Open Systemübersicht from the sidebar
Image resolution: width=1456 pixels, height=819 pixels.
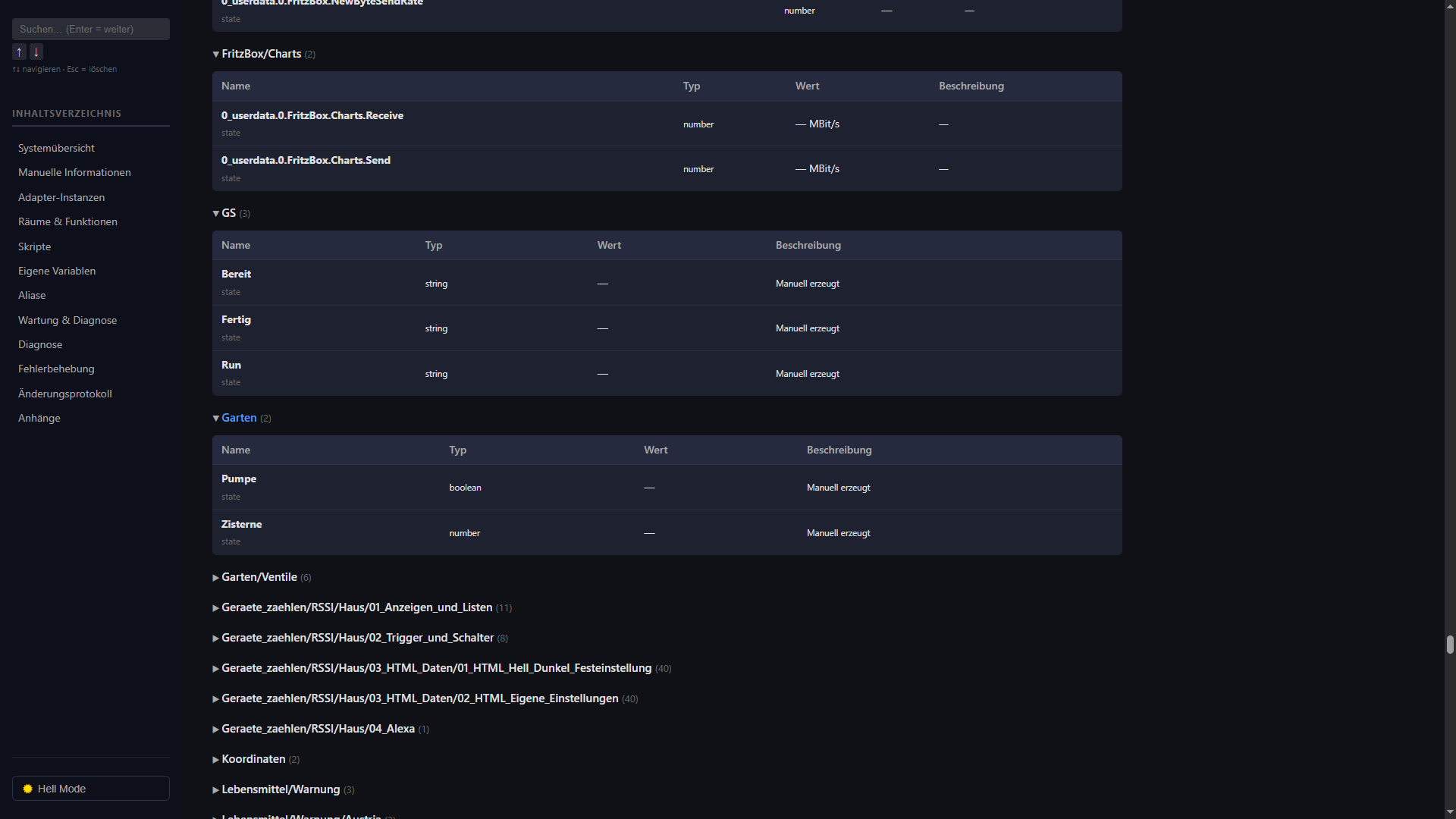click(55, 148)
